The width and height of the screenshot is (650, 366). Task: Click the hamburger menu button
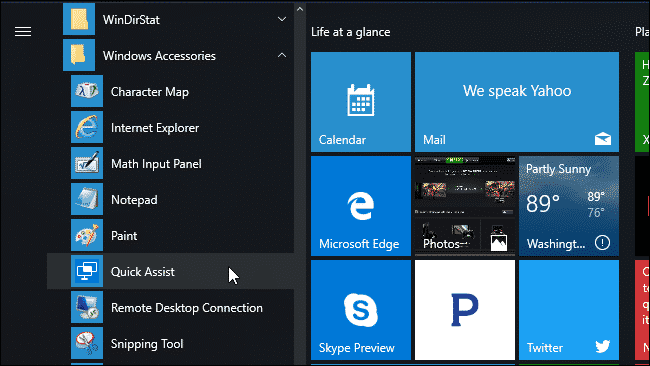pyautogui.click(x=23, y=32)
